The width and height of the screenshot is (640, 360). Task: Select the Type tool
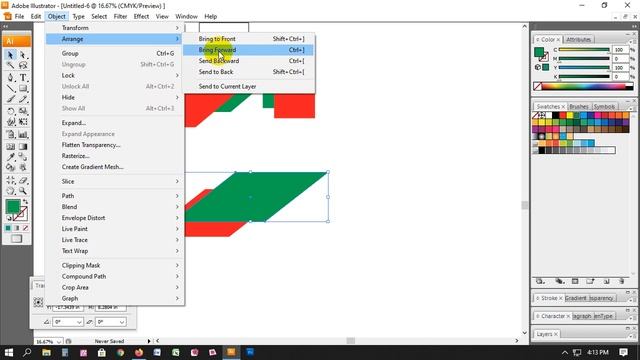(x=23, y=78)
